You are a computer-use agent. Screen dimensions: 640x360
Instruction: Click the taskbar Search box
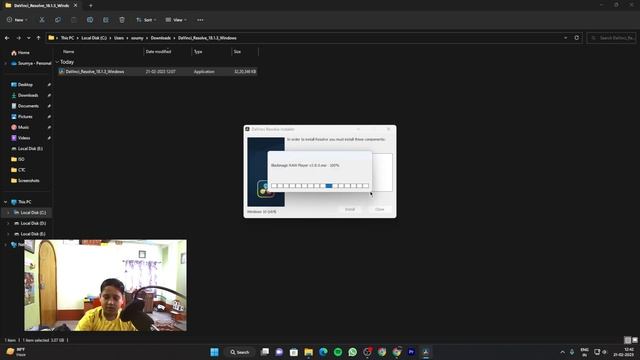tap(240, 352)
